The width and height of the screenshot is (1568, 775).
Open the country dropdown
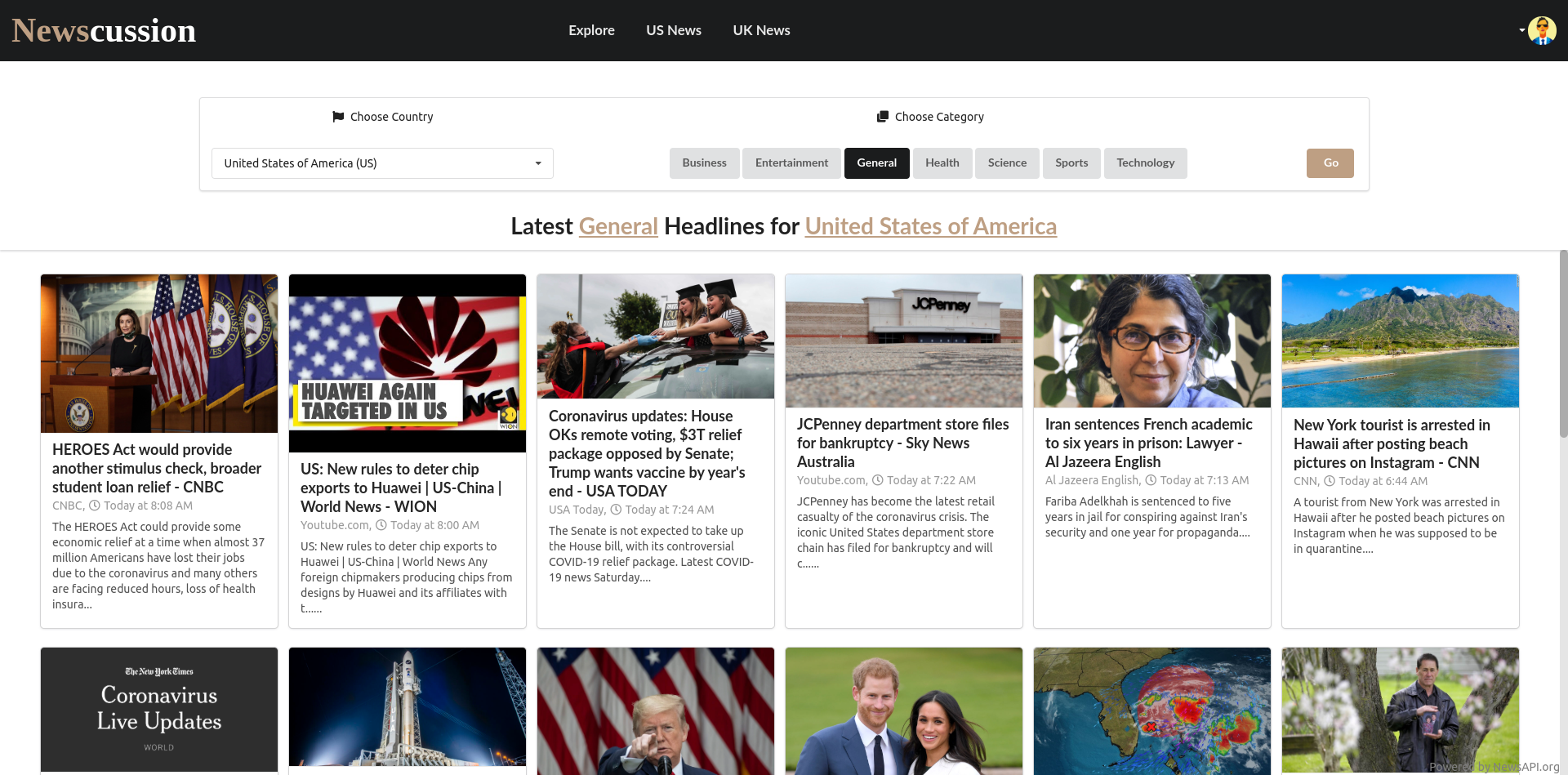(x=382, y=163)
